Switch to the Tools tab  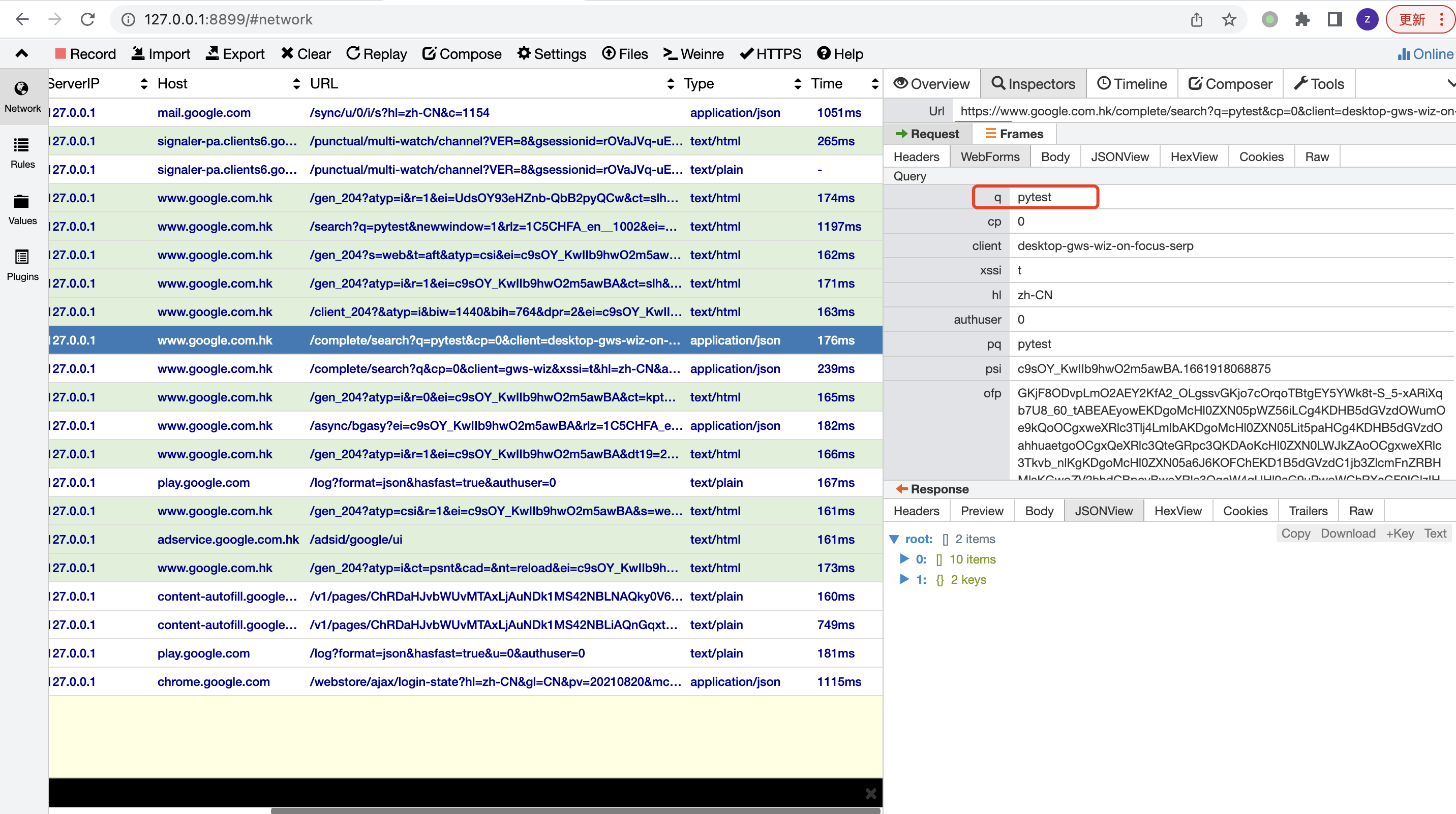tap(1319, 84)
